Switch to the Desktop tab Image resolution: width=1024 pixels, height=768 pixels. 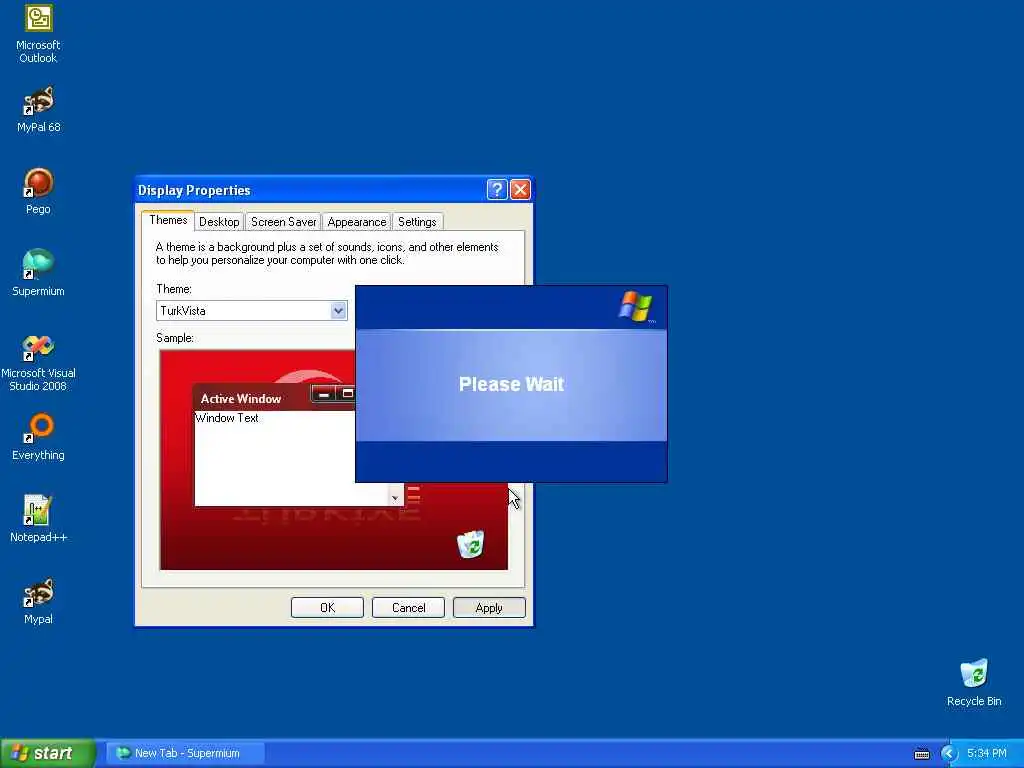pyautogui.click(x=219, y=222)
